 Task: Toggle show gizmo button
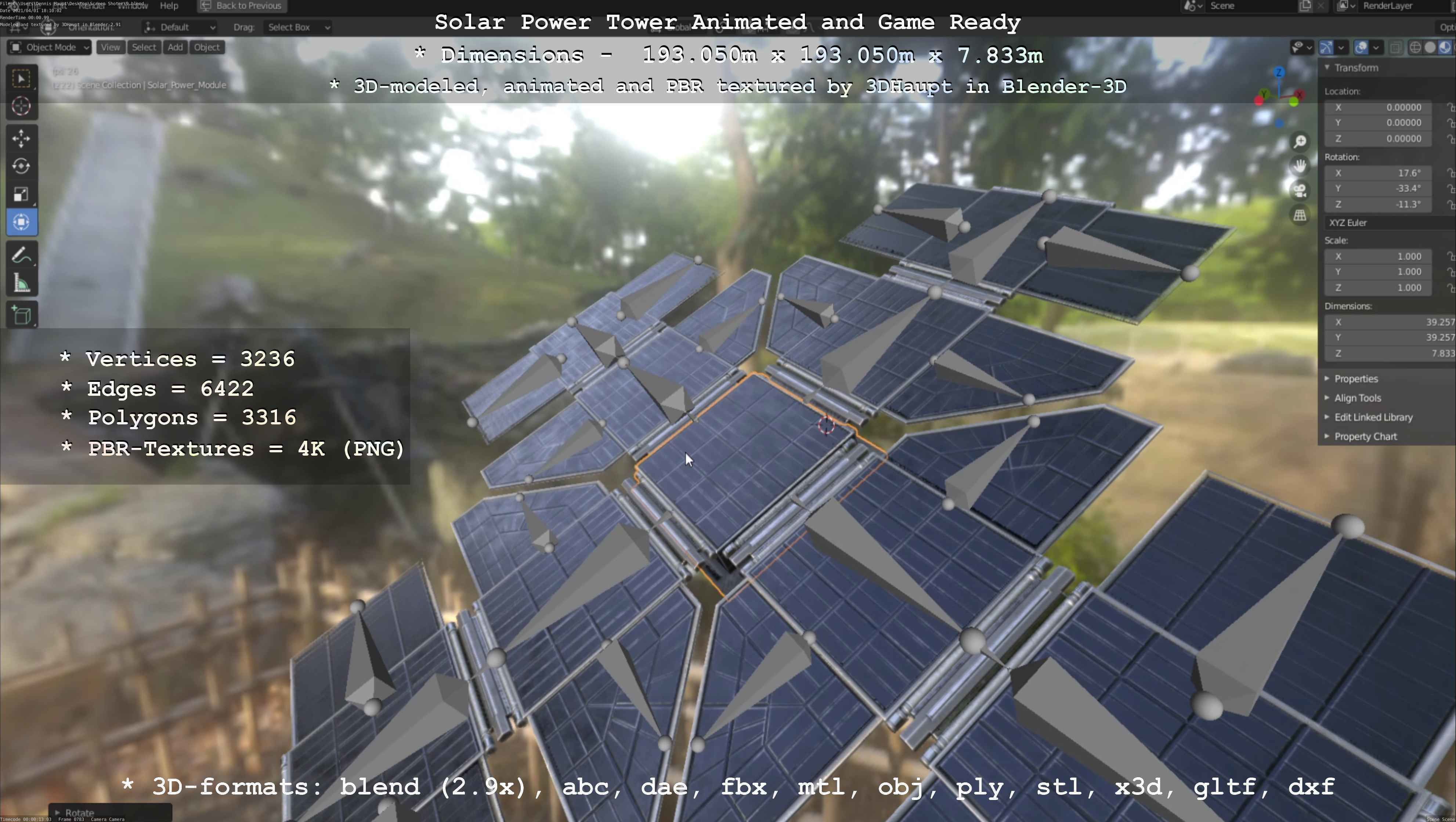coord(1326,47)
